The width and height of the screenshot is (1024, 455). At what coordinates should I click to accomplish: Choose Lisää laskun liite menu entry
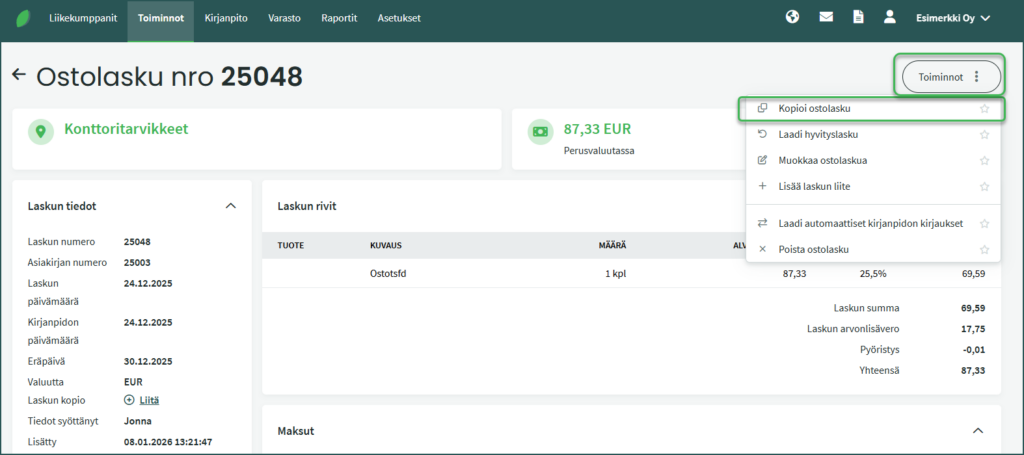(814, 186)
